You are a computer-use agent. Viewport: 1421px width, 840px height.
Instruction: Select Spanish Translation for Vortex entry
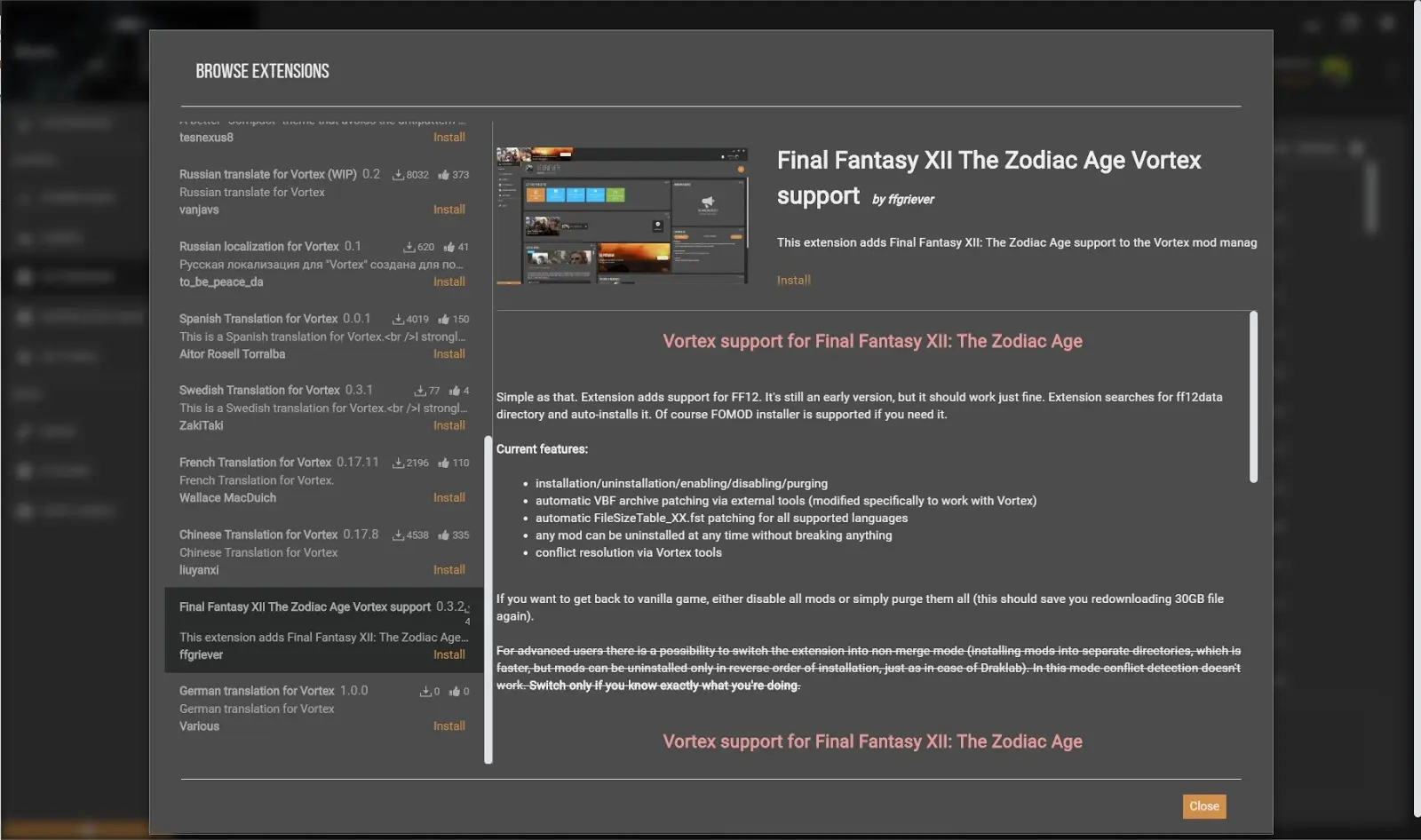[324, 336]
